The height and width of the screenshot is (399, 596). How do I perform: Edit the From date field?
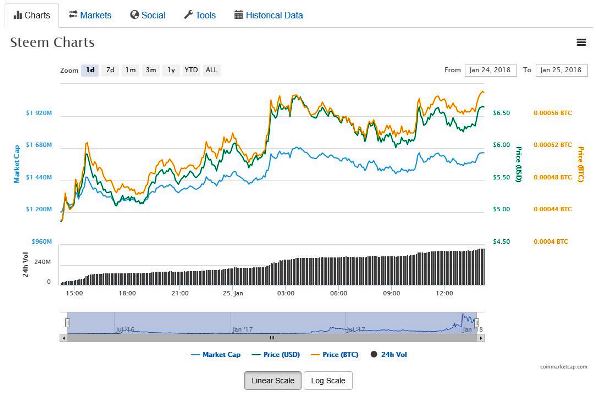pyautogui.click(x=490, y=70)
